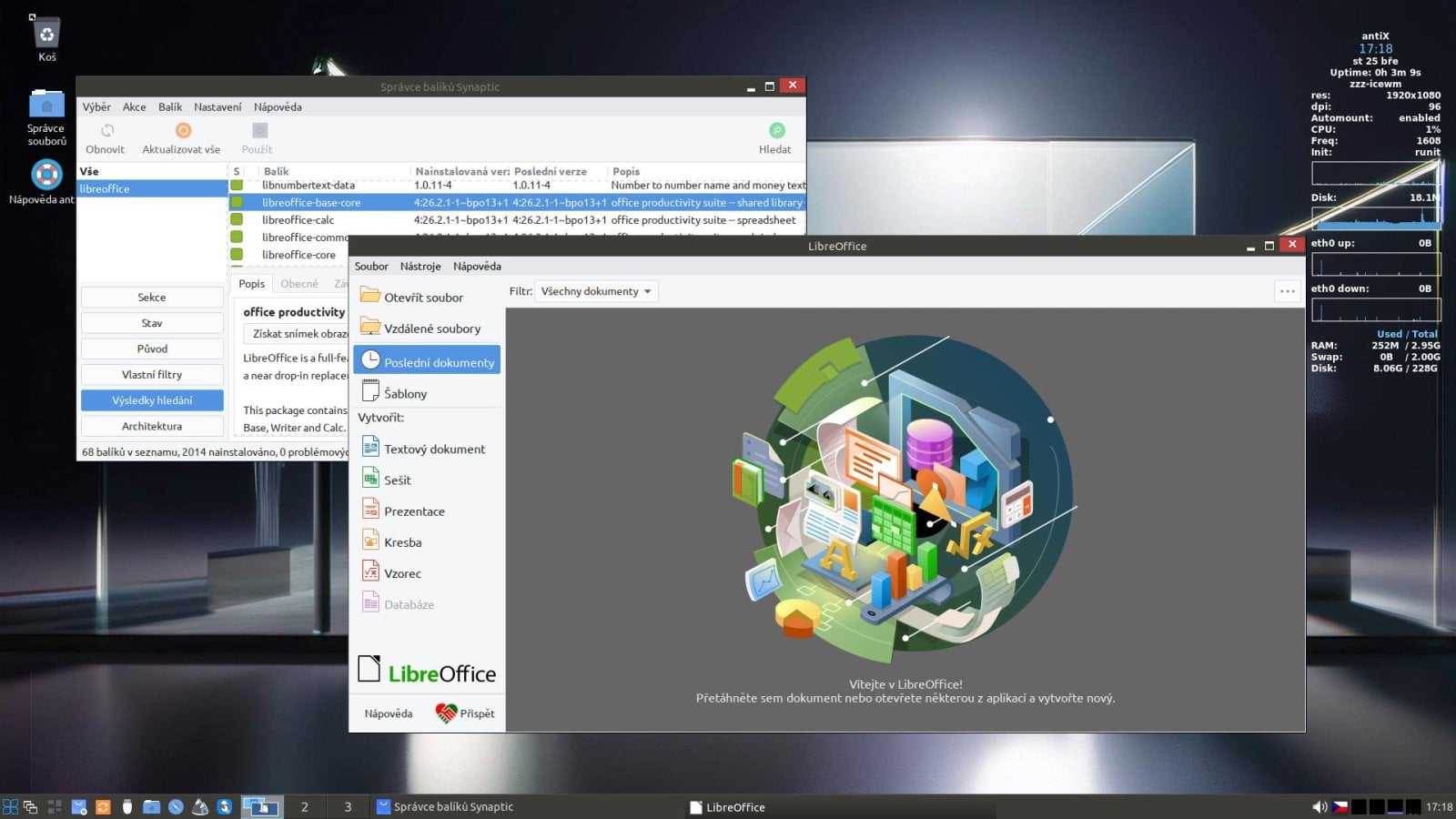Open the three-dots actions menu in LibreOffice
The height and width of the screenshot is (819, 1456).
click(1287, 291)
